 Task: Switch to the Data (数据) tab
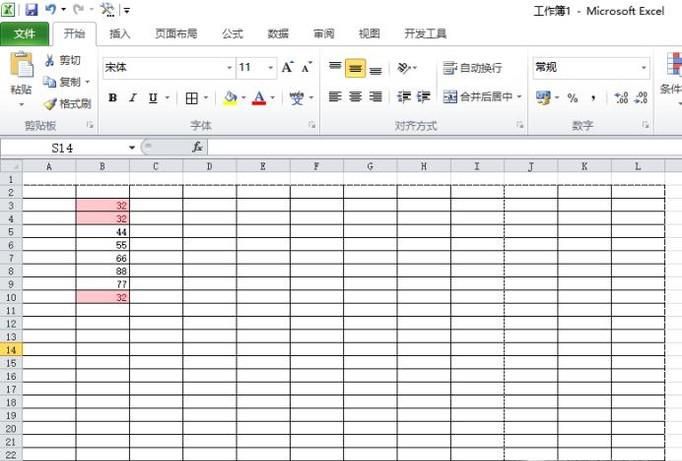[278, 33]
